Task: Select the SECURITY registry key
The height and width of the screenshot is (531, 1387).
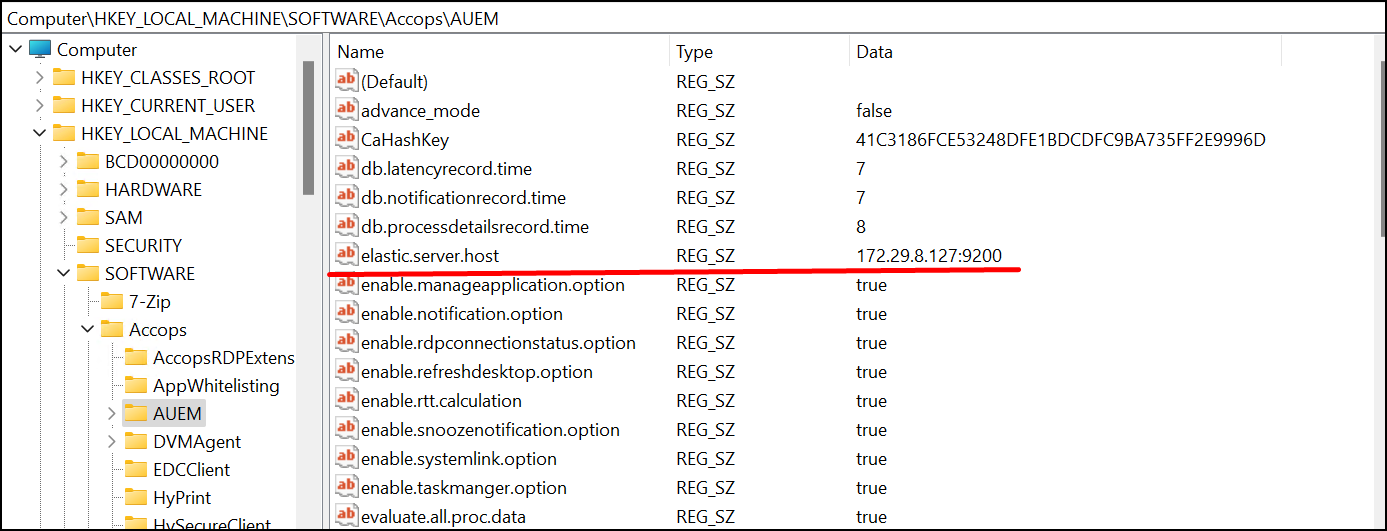Action: point(143,246)
